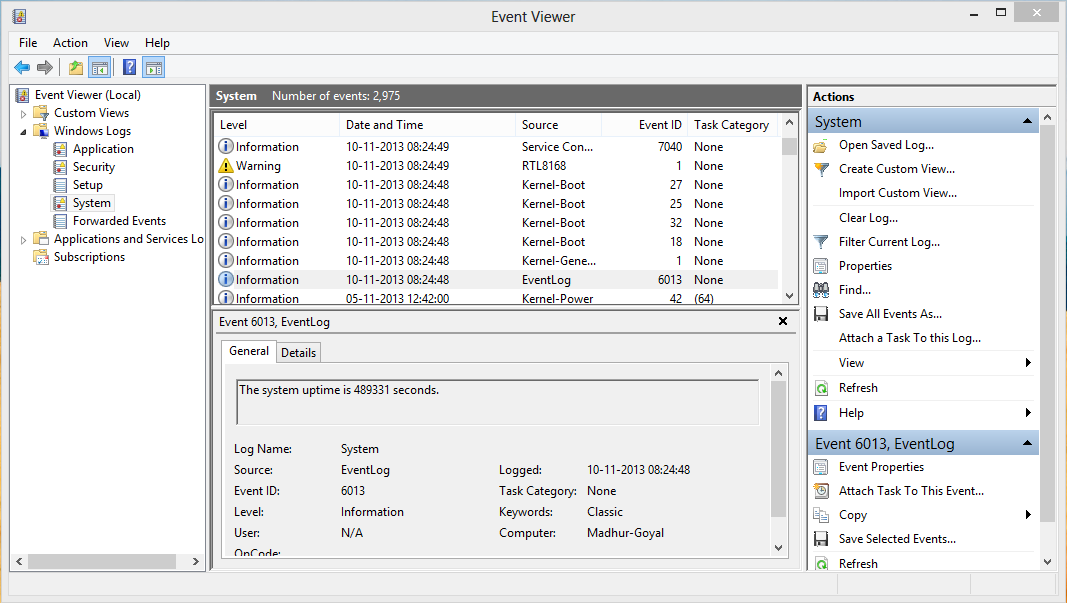Click the Up One Level folder icon

click(76, 67)
